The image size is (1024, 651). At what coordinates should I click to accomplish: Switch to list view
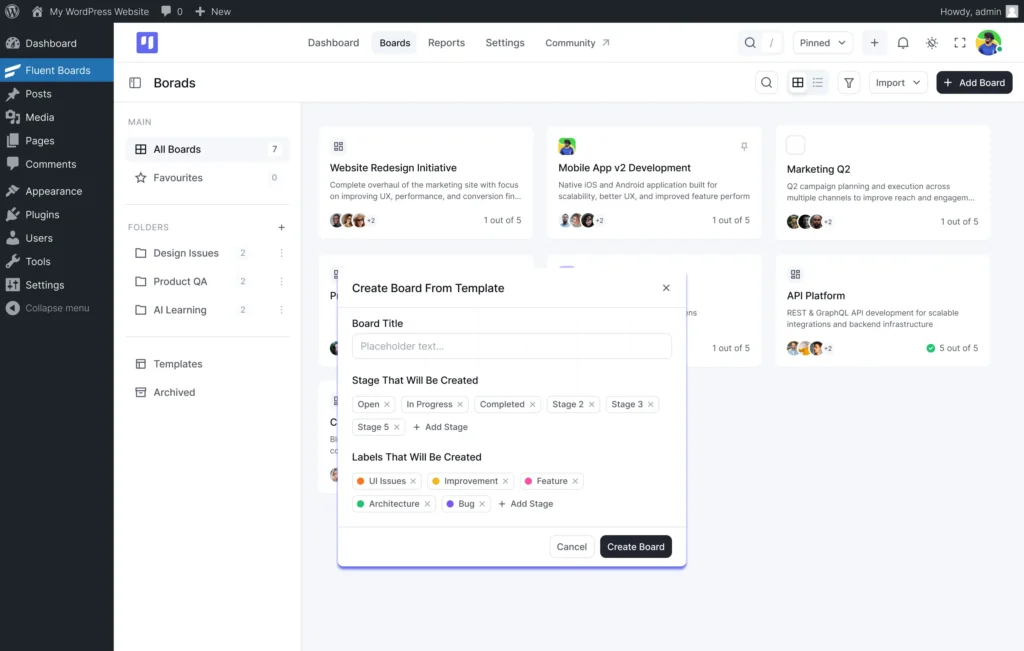(818, 83)
